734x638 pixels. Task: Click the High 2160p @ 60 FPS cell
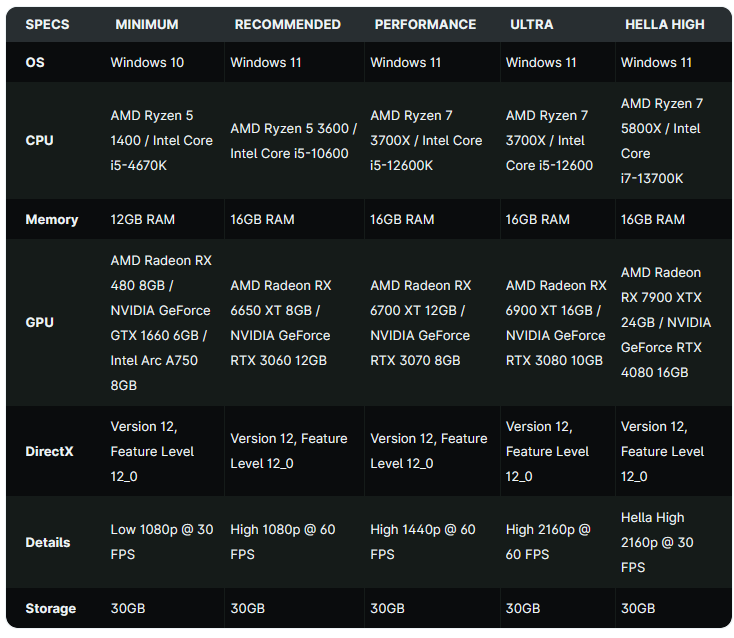pyautogui.click(x=548, y=542)
